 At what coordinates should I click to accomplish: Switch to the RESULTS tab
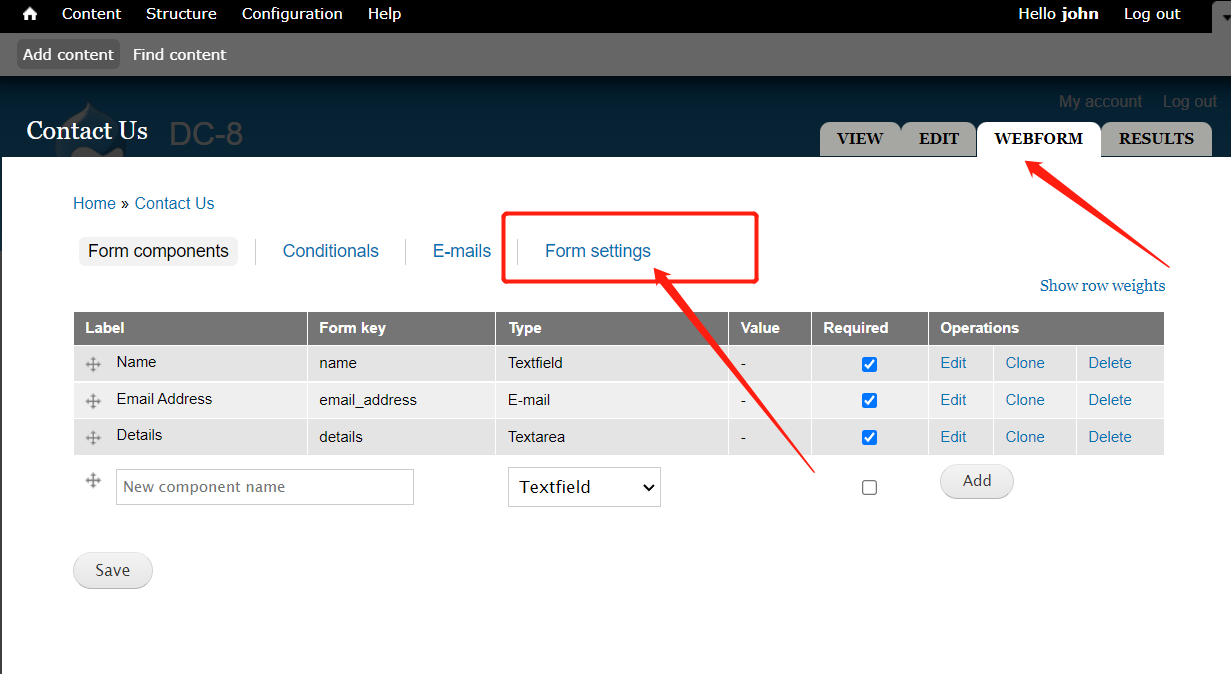click(x=1156, y=139)
